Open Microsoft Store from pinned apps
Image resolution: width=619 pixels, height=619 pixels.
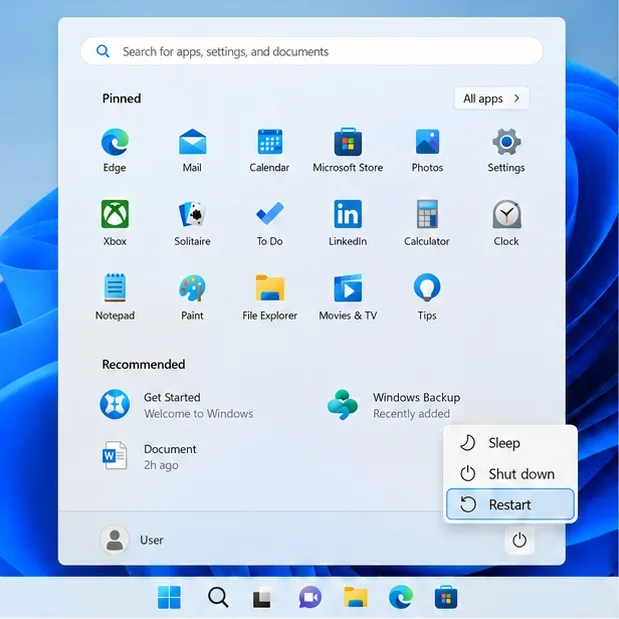pyautogui.click(x=348, y=150)
